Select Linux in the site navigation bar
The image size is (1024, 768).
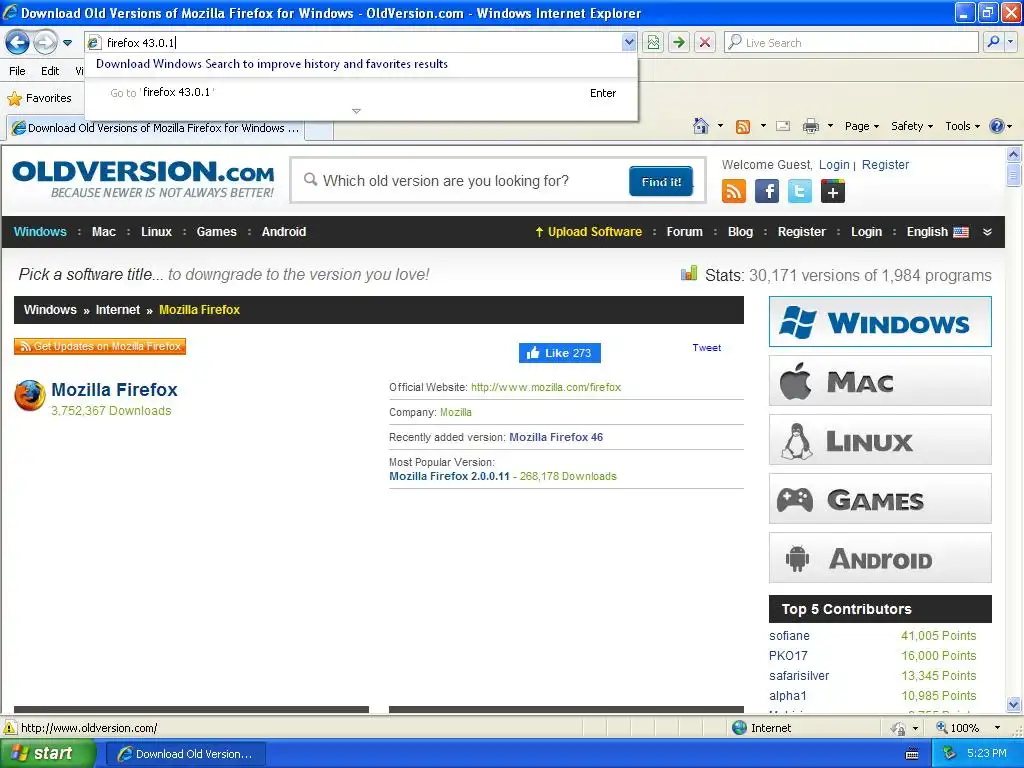coord(156,232)
